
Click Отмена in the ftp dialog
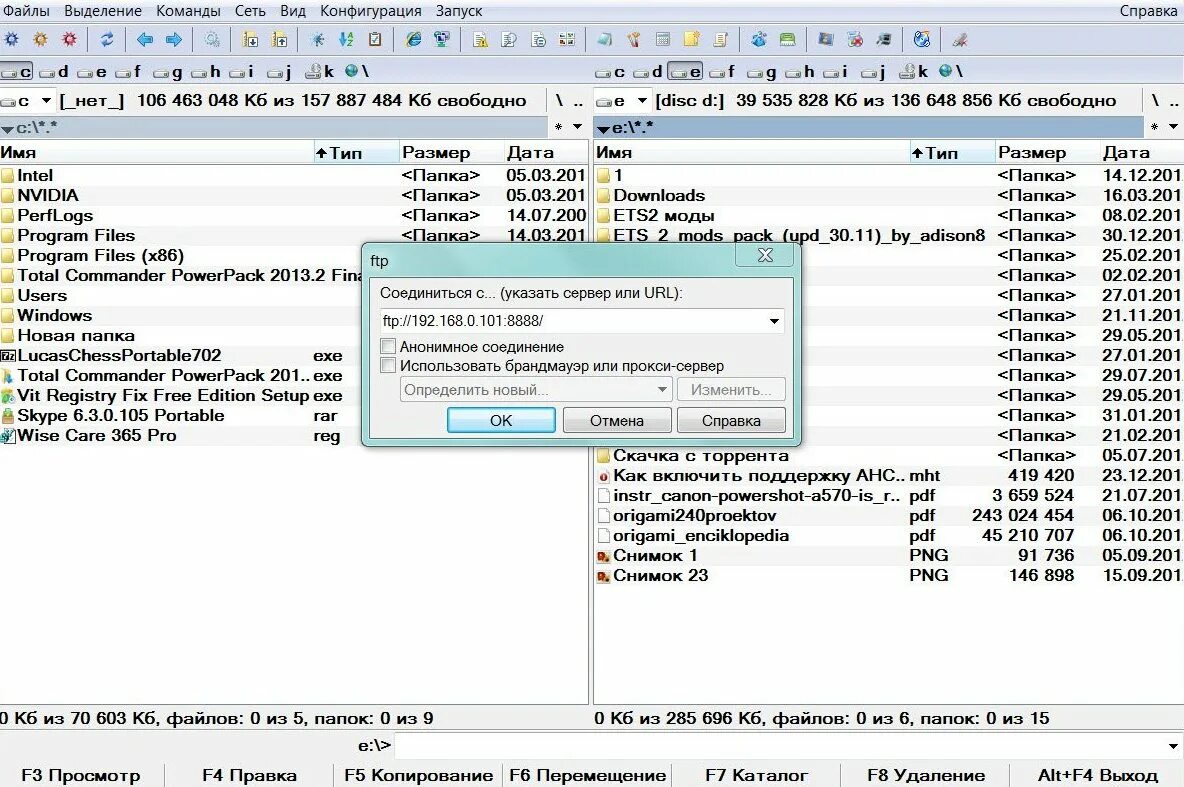coord(617,421)
